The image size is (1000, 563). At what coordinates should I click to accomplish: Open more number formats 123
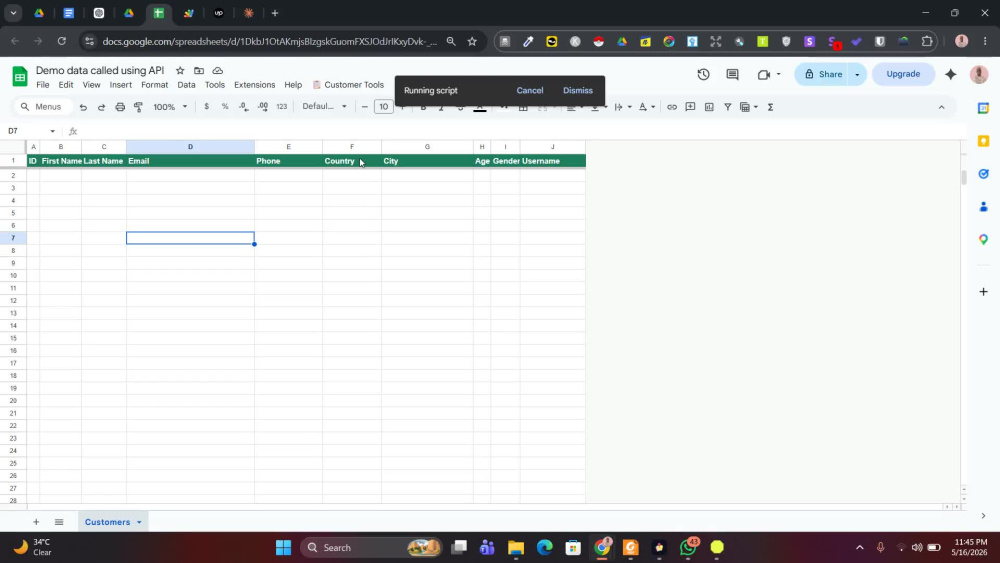pyautogui.click(x=282, y=106)
